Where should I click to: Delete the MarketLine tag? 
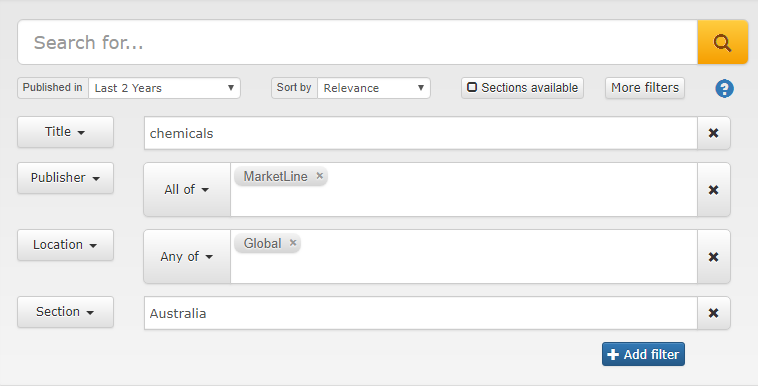click(x=320, y=176)
